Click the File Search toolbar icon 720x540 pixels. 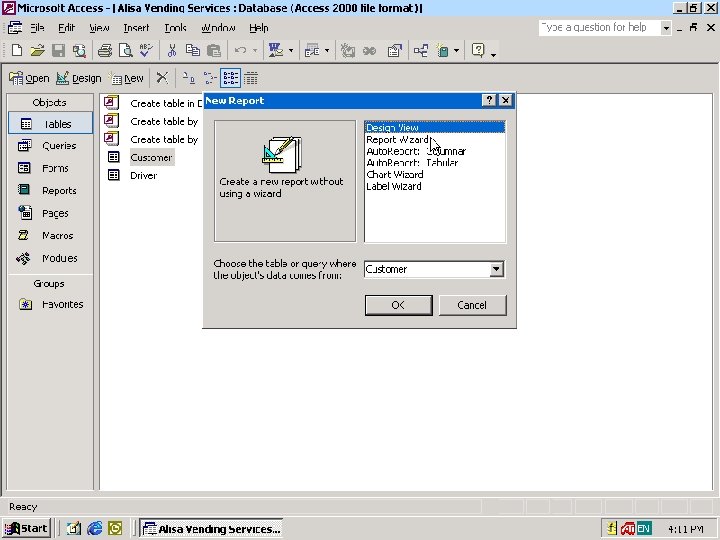coord(79,50)
